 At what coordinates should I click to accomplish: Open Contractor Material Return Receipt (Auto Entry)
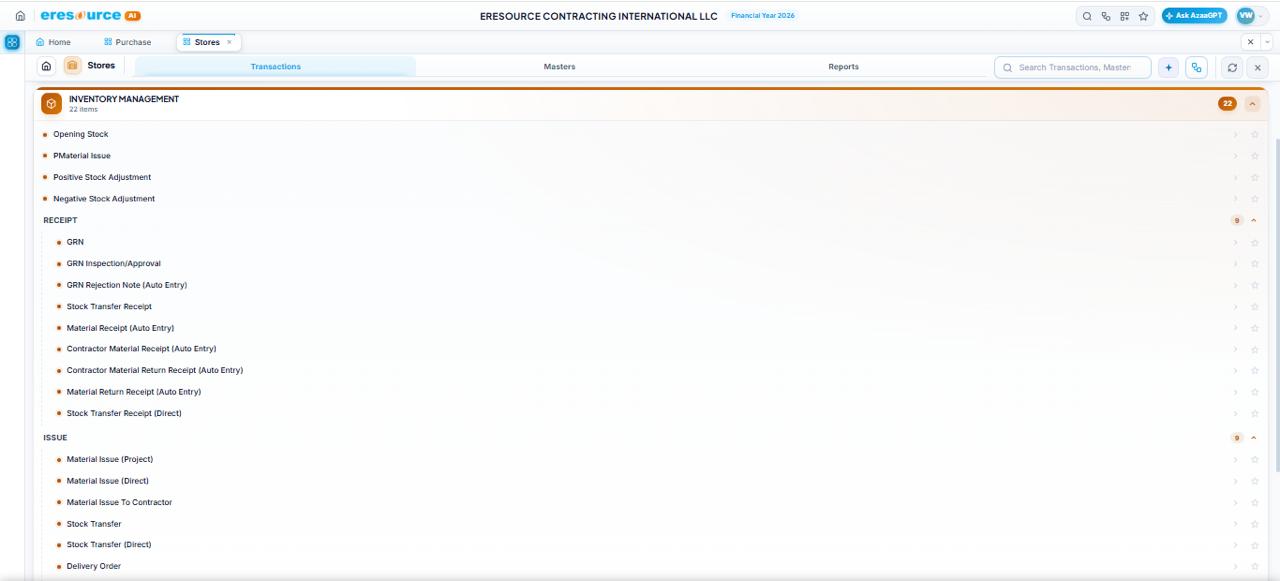coord(154,370)
